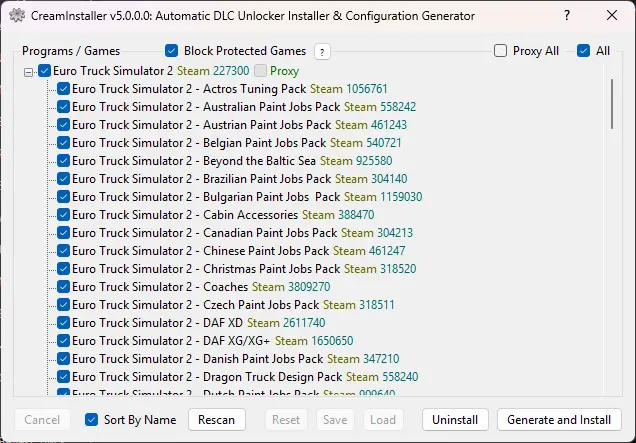Uncheck the Actros Tuning Pack DLC

point(63,89)
